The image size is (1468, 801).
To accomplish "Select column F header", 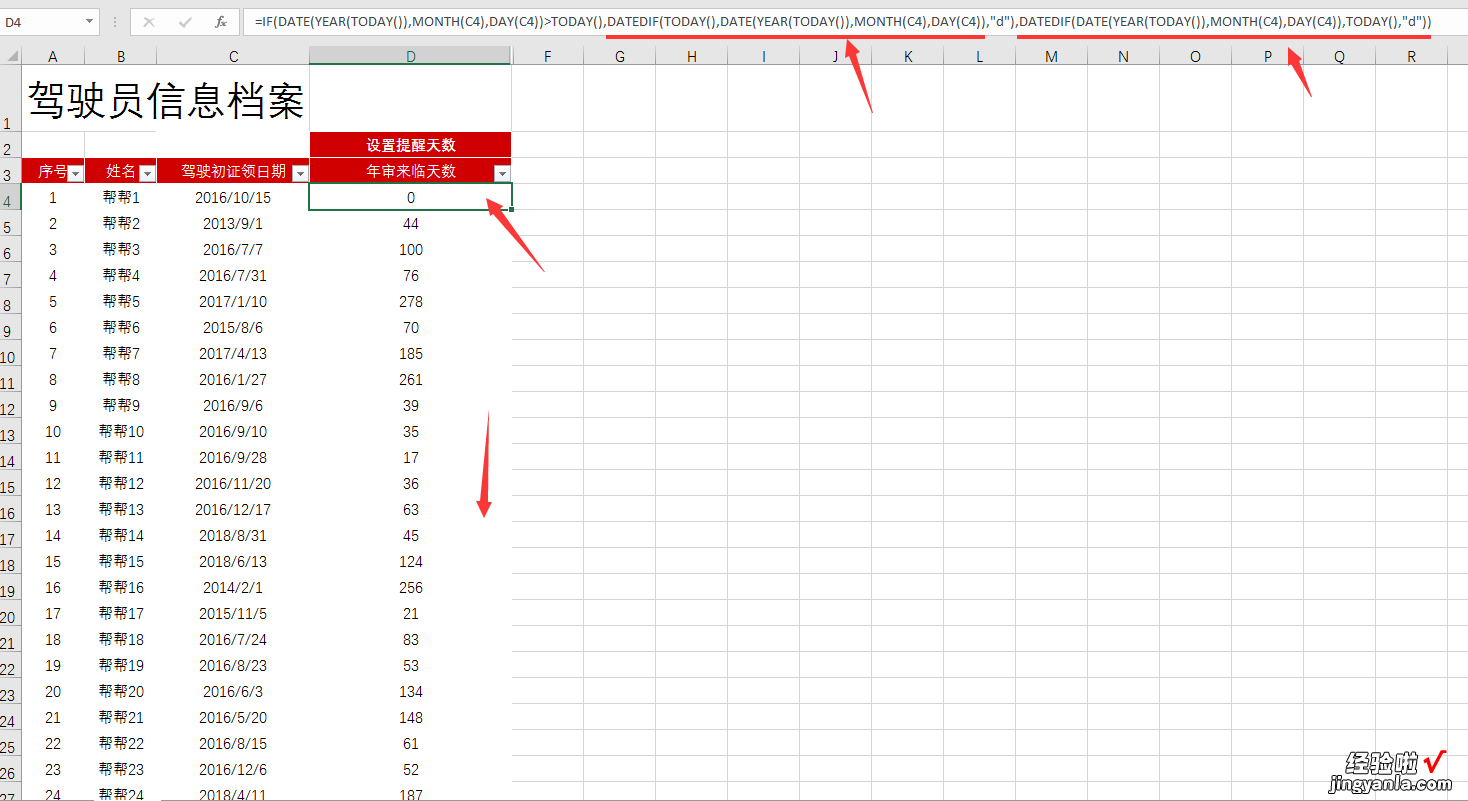I will pyautogui.click(x=548, y=56).
